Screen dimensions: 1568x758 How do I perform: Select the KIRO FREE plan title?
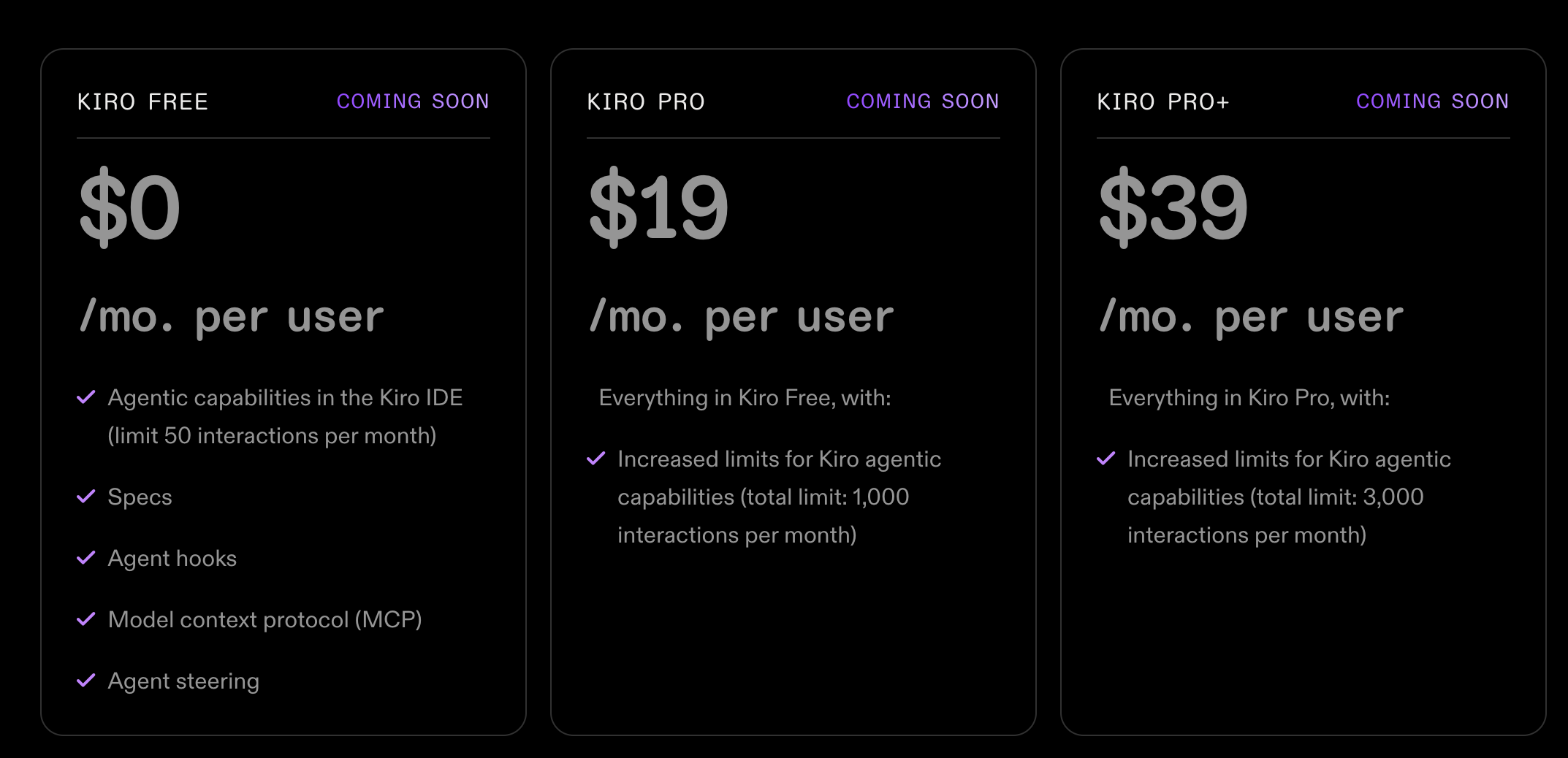(143, 102)
